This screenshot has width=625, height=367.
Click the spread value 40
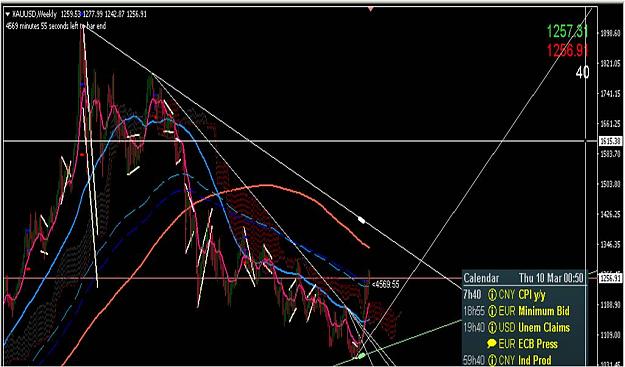[582, 72]
